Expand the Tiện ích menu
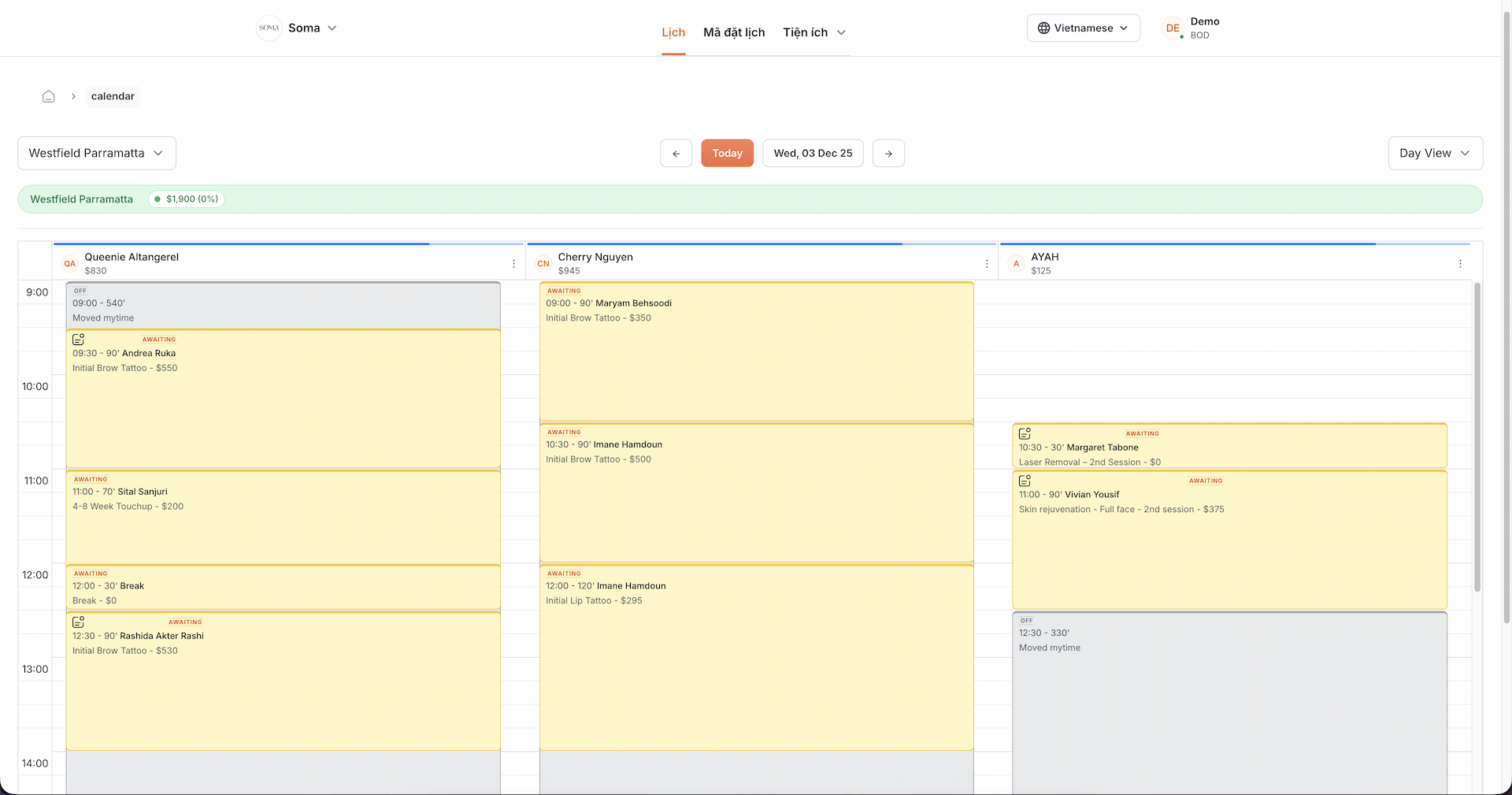This screenshot has height=795, width=1512. [813, 32]
